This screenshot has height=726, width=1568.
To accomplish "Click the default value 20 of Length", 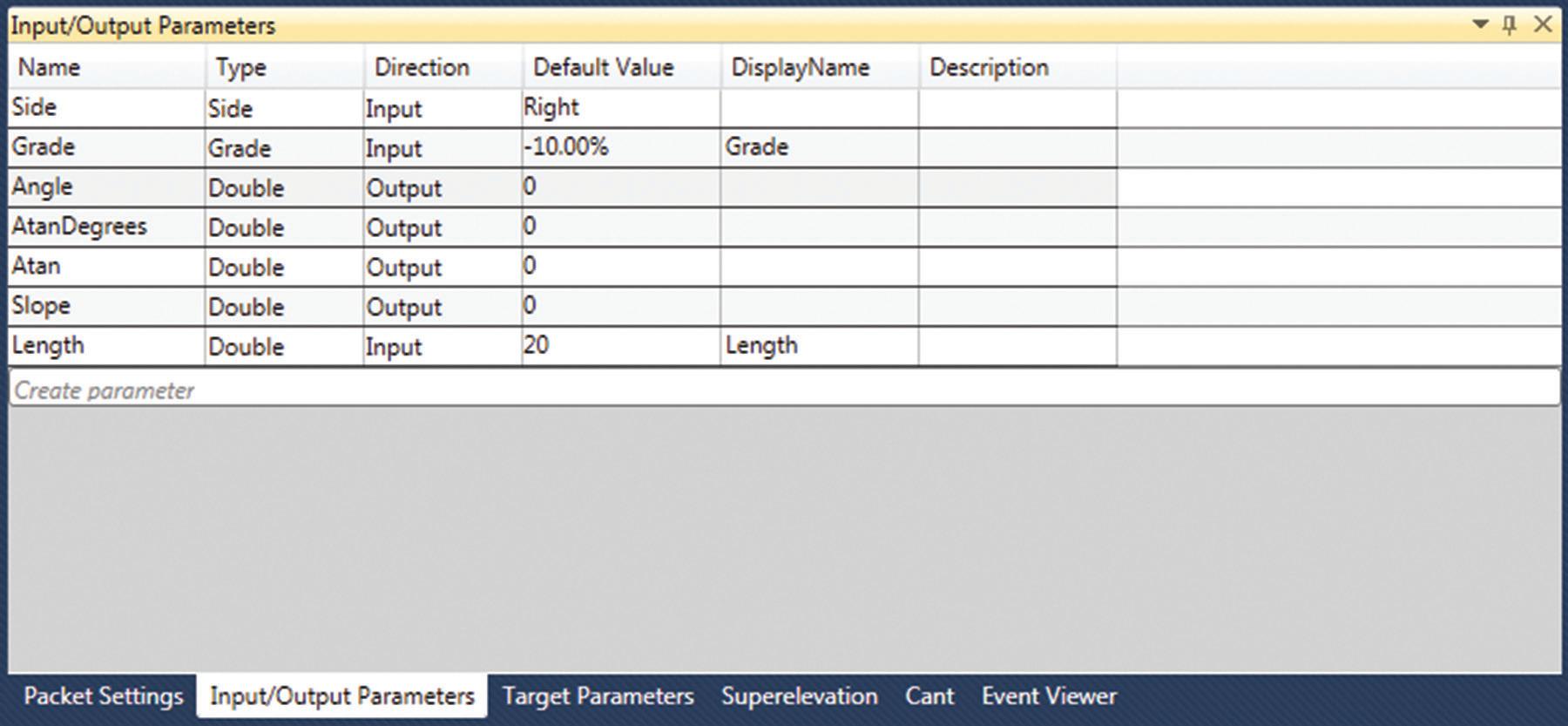I will pos(621,345).
